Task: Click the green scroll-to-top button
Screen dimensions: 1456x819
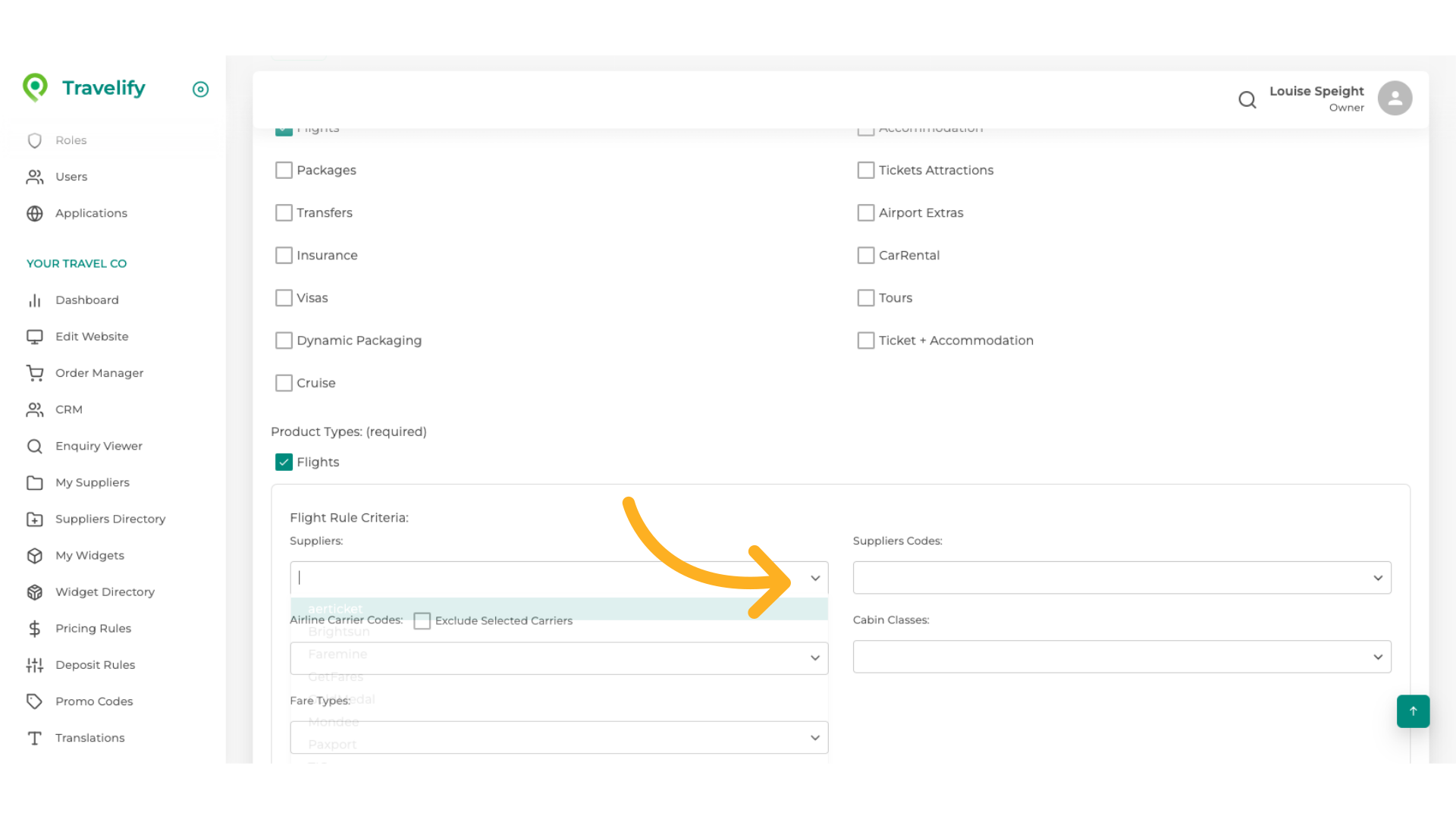Action: point(1413,711)
